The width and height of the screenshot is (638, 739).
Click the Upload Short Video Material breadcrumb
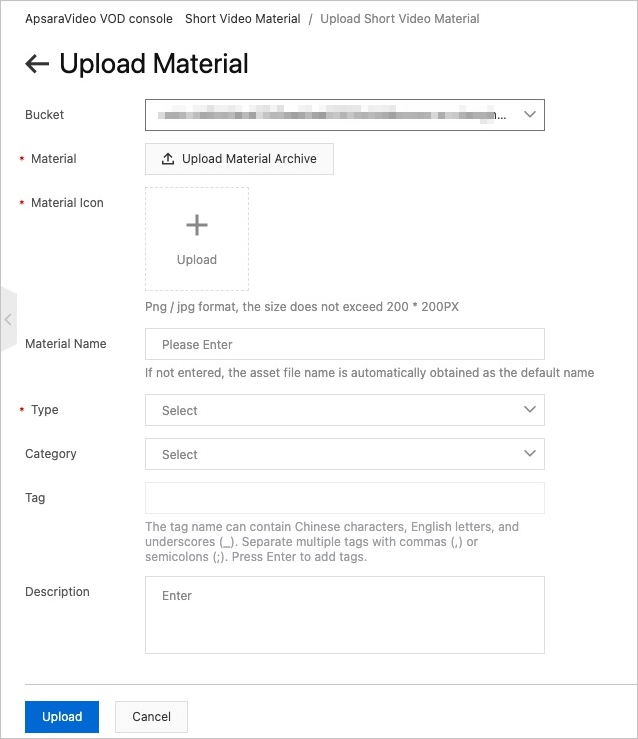(399, 19)
